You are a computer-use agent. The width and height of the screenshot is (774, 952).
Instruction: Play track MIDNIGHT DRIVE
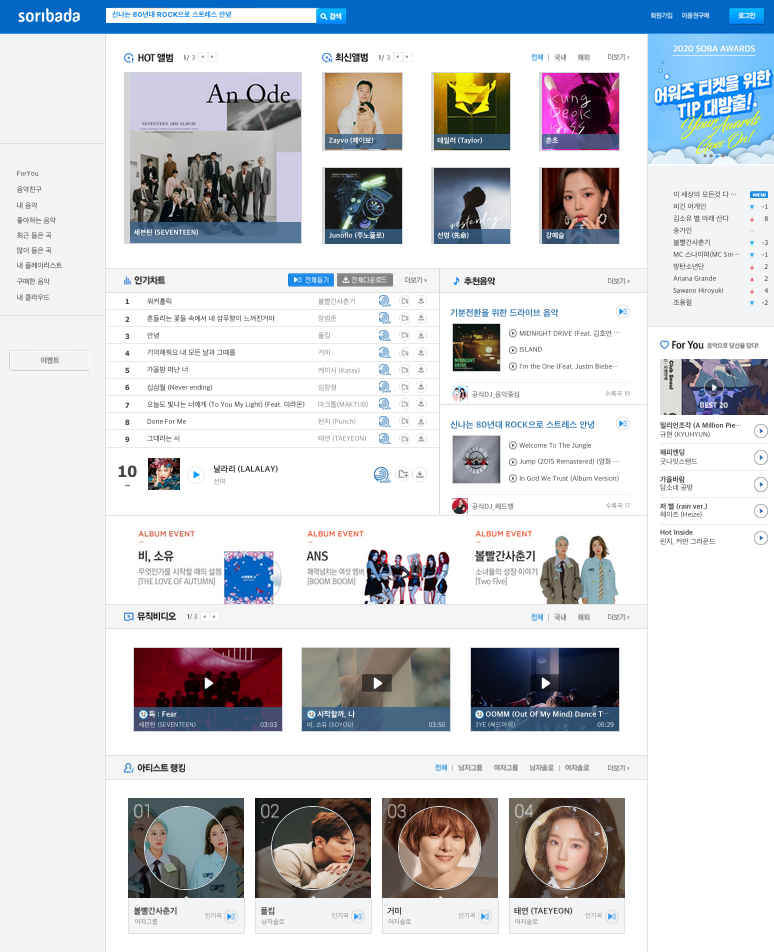pos(513,333)
